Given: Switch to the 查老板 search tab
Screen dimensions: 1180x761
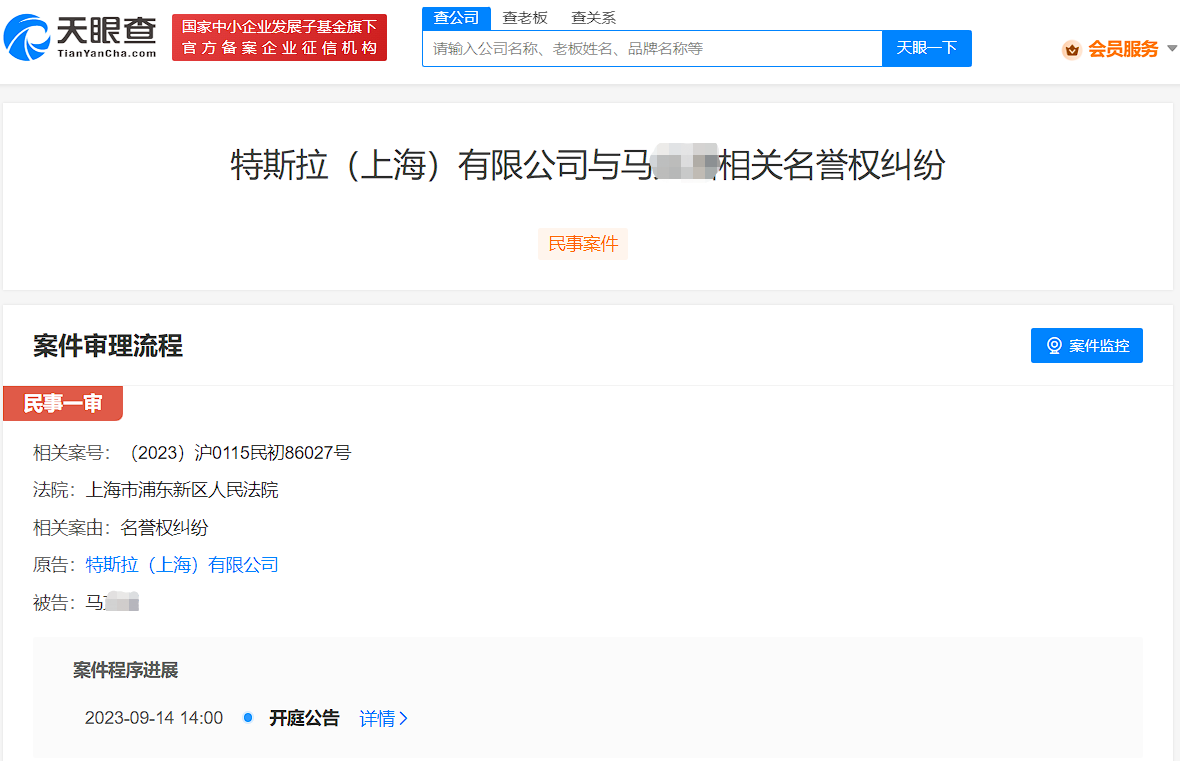Looking at the screenshot, I should [x=525, y=18].
